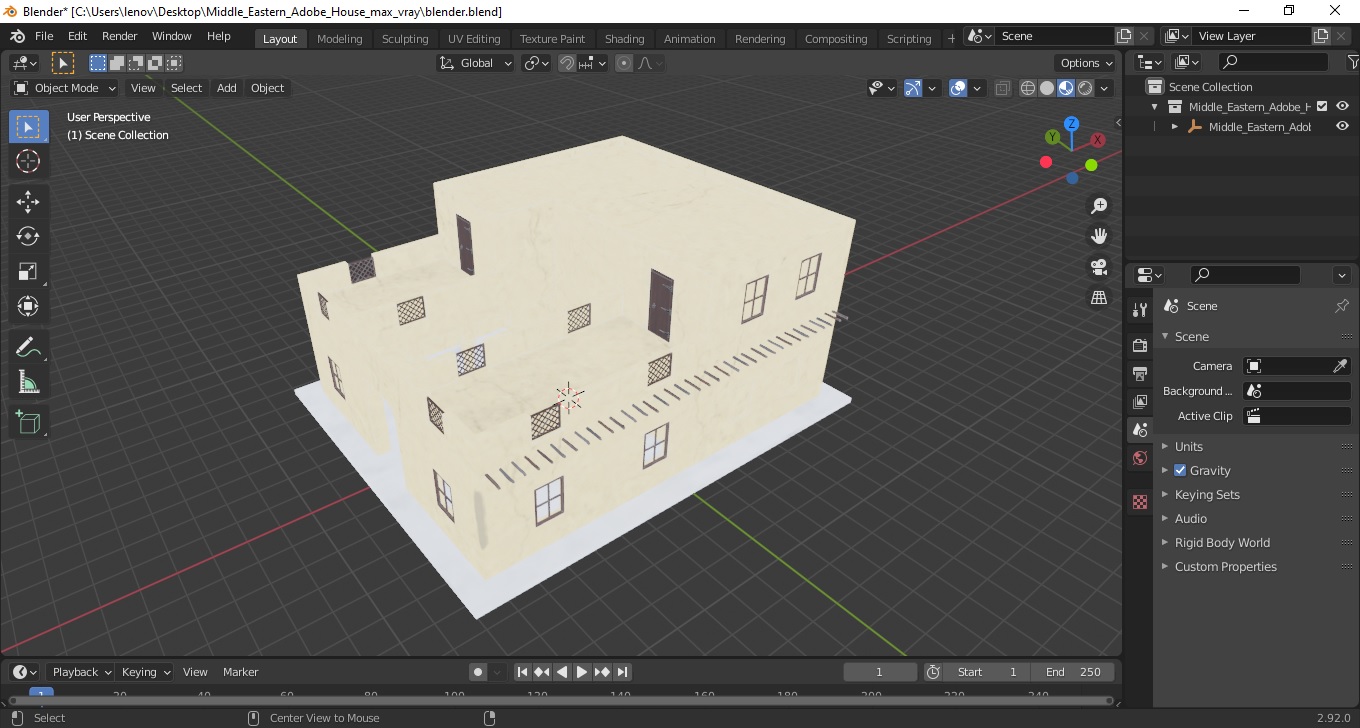
Task: Hide the Middle_Eastern_Adobe collection with eye icon
Action: click(x=1343, y=106)
